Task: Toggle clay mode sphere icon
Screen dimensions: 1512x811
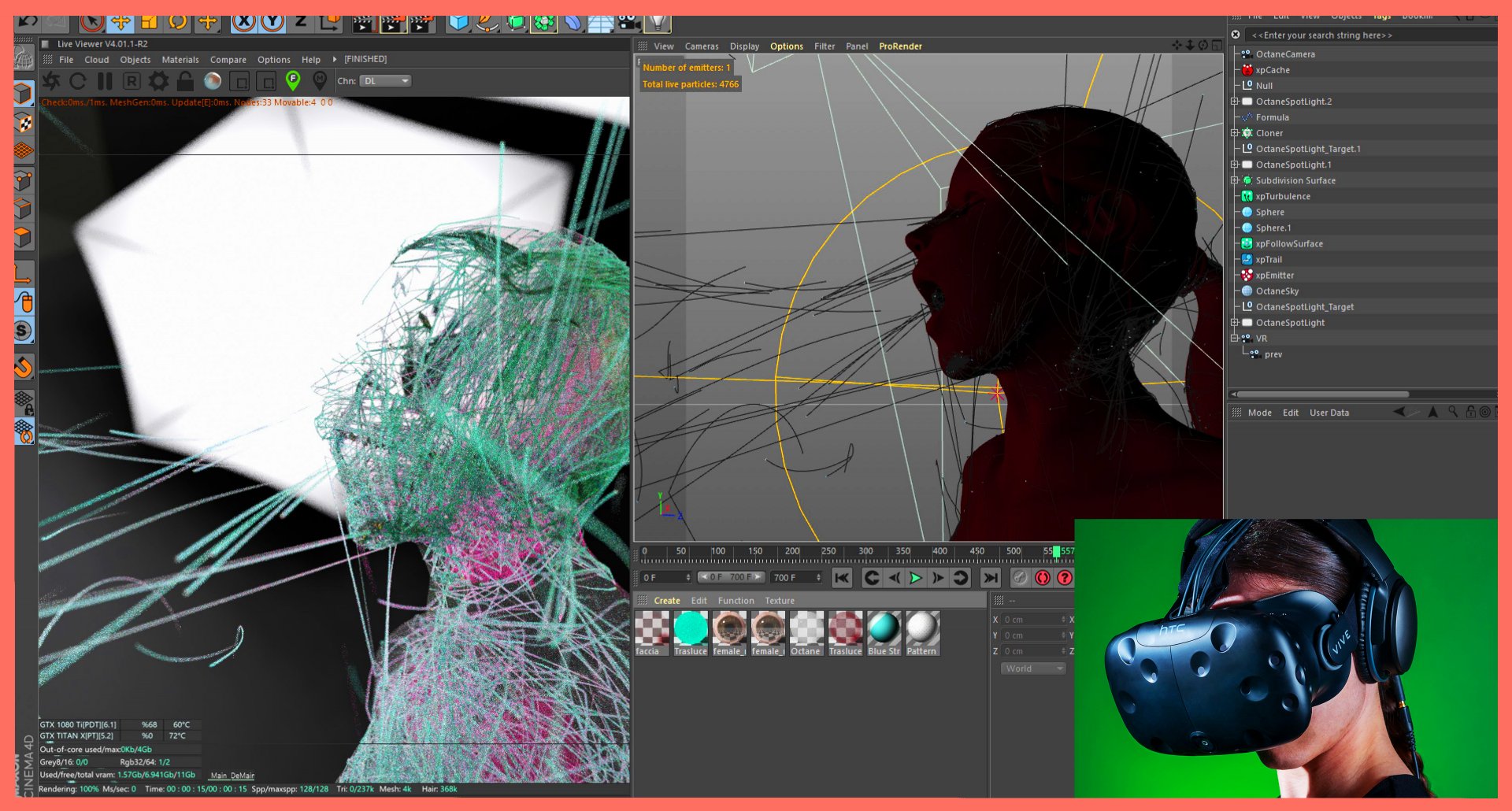Action: click(212, 81)
